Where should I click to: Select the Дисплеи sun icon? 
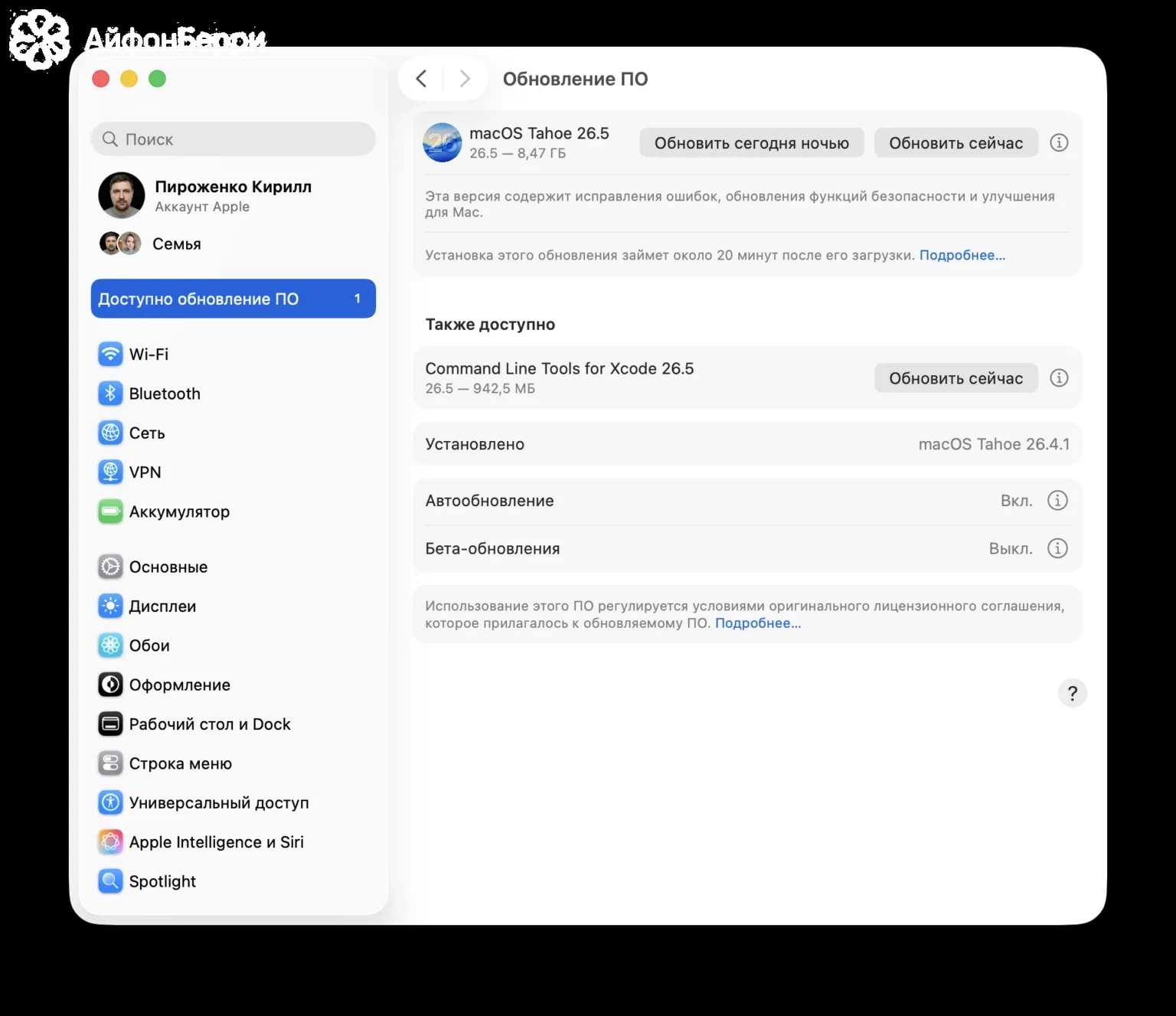(110, 606)
